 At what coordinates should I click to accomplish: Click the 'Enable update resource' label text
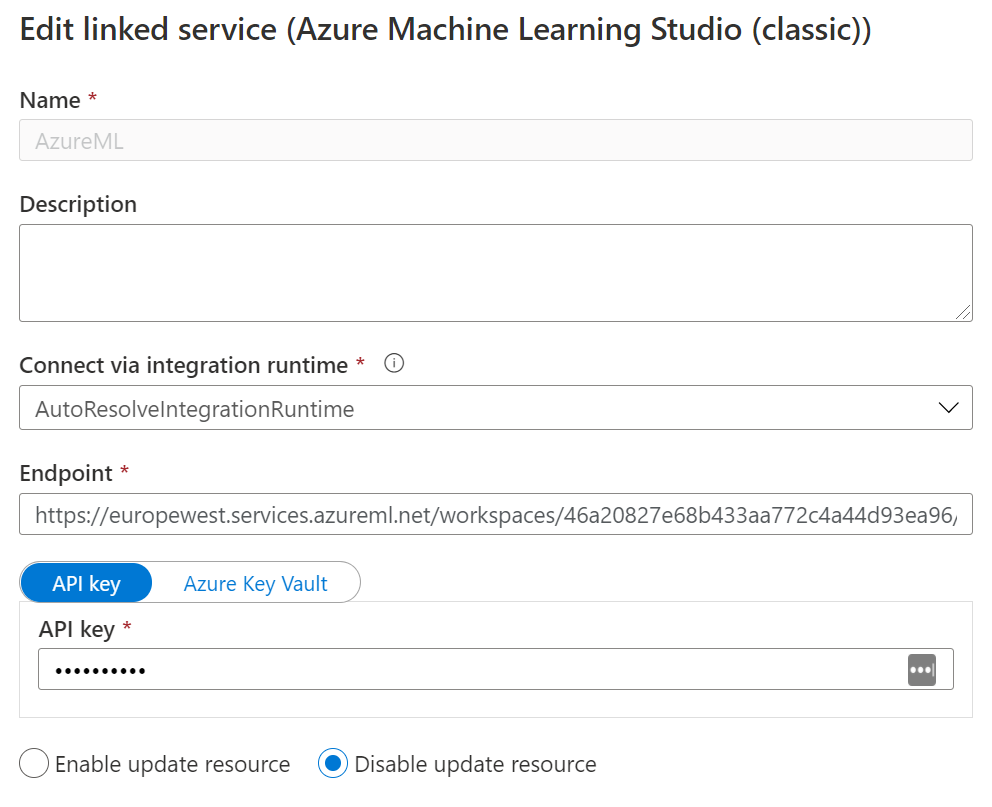(172, 765)
